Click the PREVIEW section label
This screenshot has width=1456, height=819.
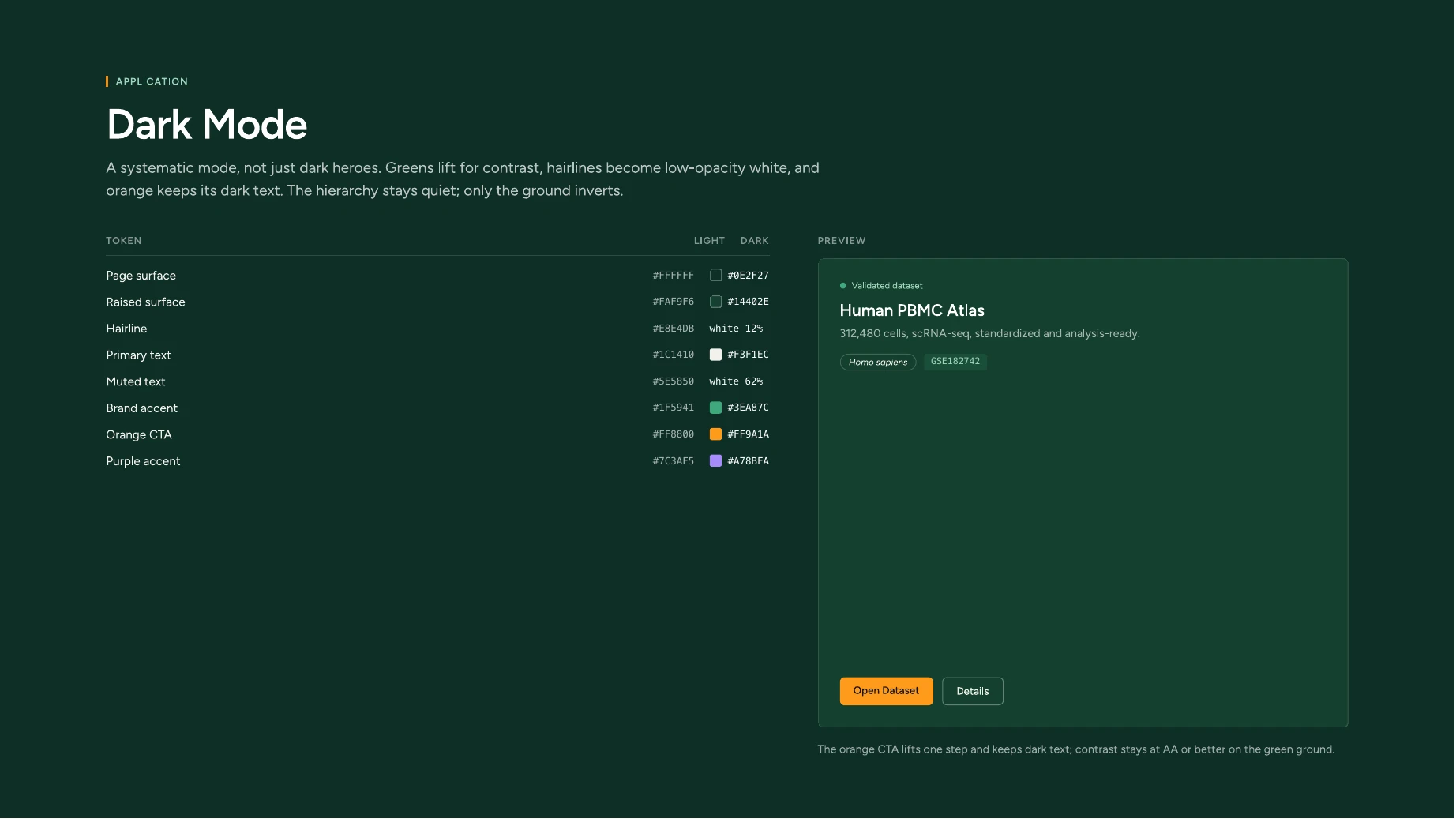(842, 241)
